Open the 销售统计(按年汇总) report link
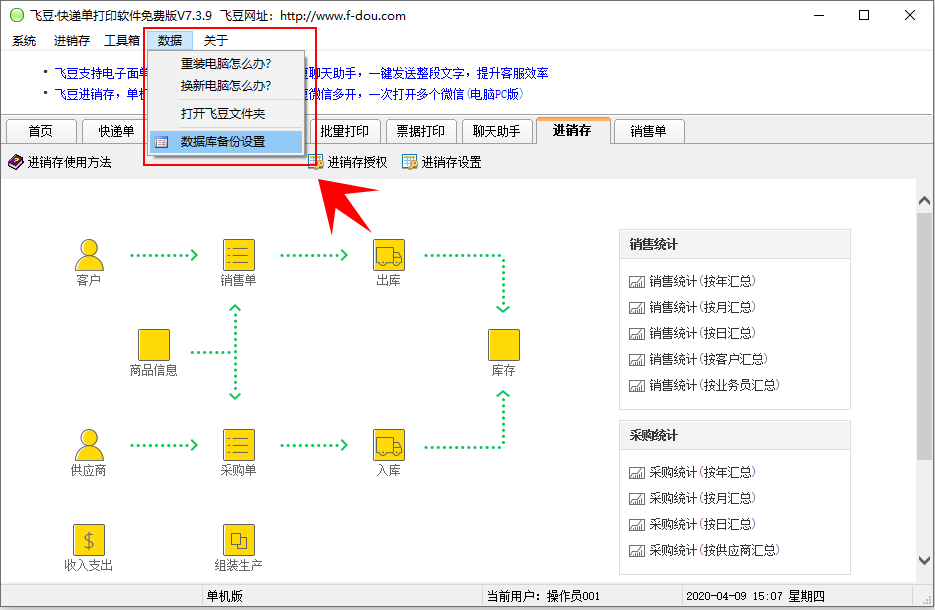Screen dimensions: 935x610 [702, 281]
